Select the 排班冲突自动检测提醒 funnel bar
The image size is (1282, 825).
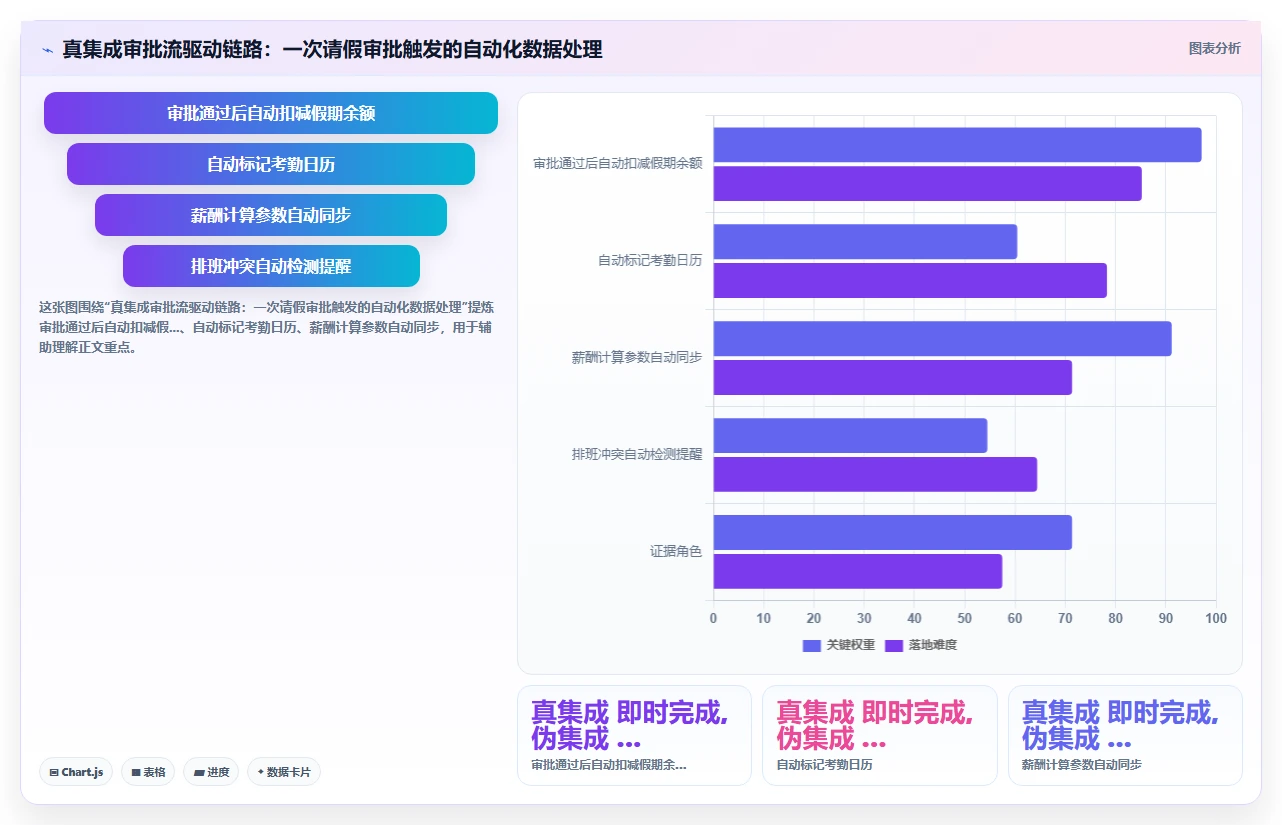(271, 266)
